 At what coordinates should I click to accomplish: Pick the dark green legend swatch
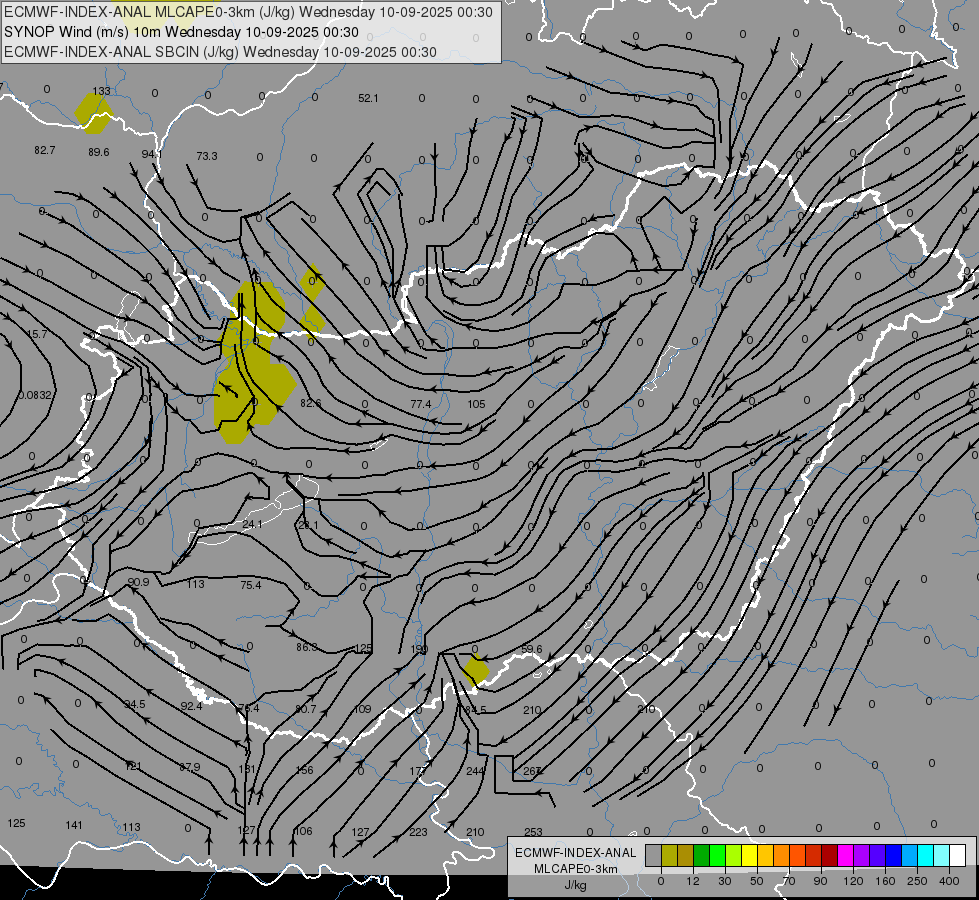[701, 855]
